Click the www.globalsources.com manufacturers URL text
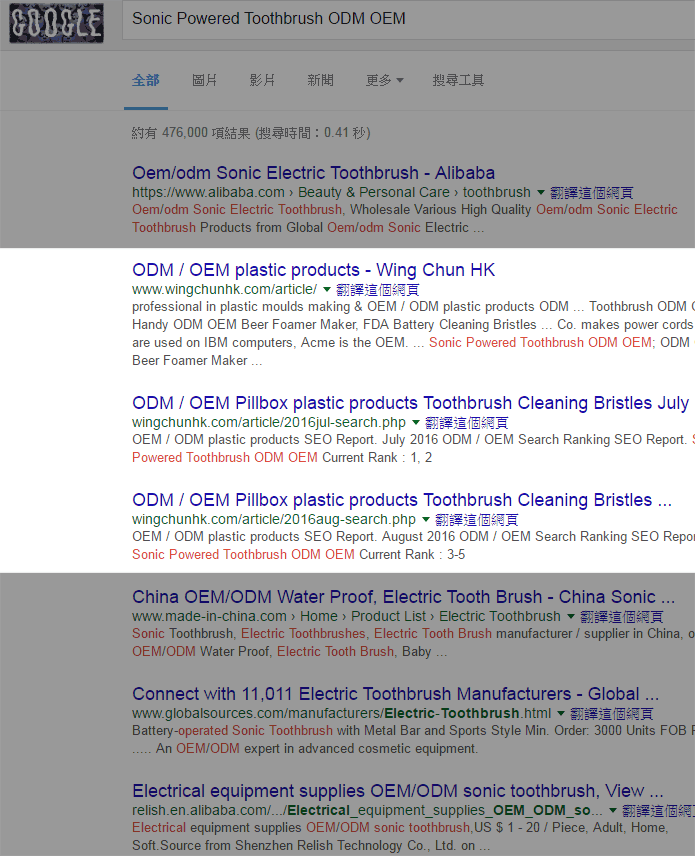This screenshot has height=856, width=695. pyautogui.click(x=342, y=714)
